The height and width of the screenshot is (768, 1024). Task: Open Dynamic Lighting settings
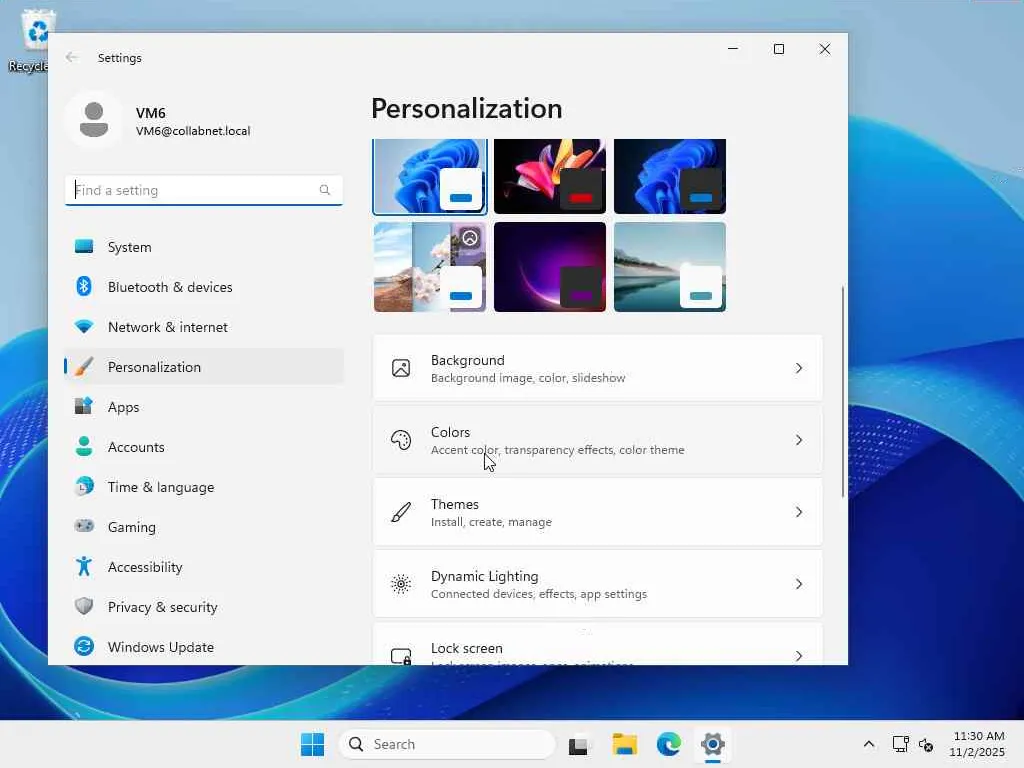(598, 584)
